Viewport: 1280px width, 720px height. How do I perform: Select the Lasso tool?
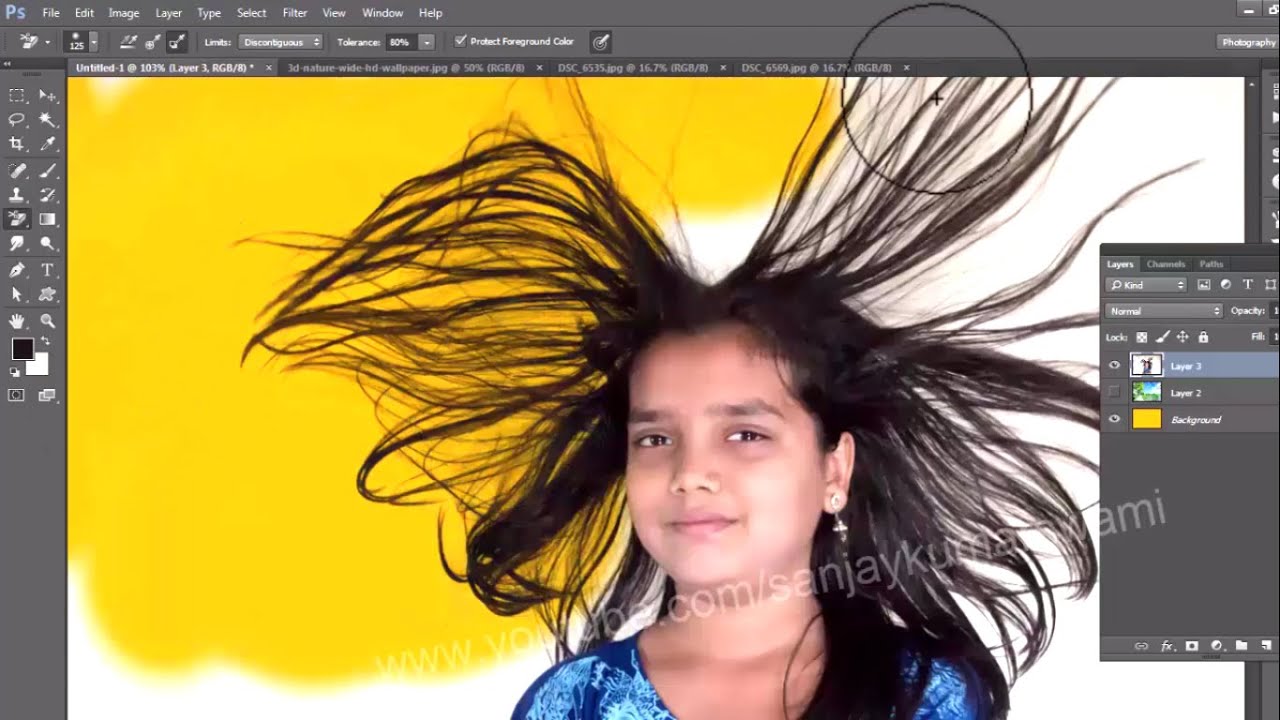pyautogui.click(x=17, y=120)
